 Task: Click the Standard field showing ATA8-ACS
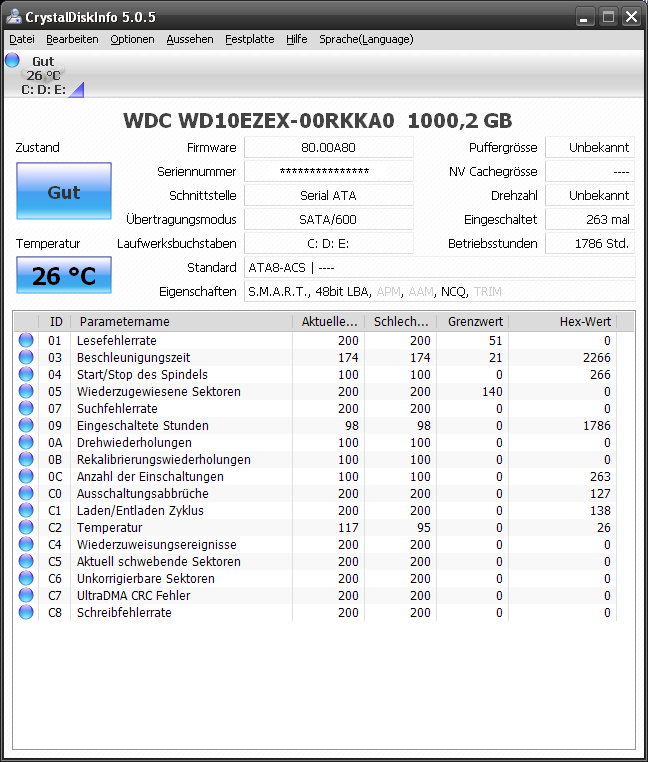click(x=439, y=267)
